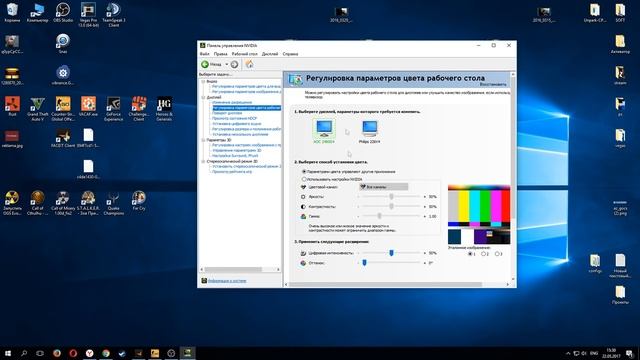Open the Recycle Bin (Корзина) icon

tap(12, 12)
